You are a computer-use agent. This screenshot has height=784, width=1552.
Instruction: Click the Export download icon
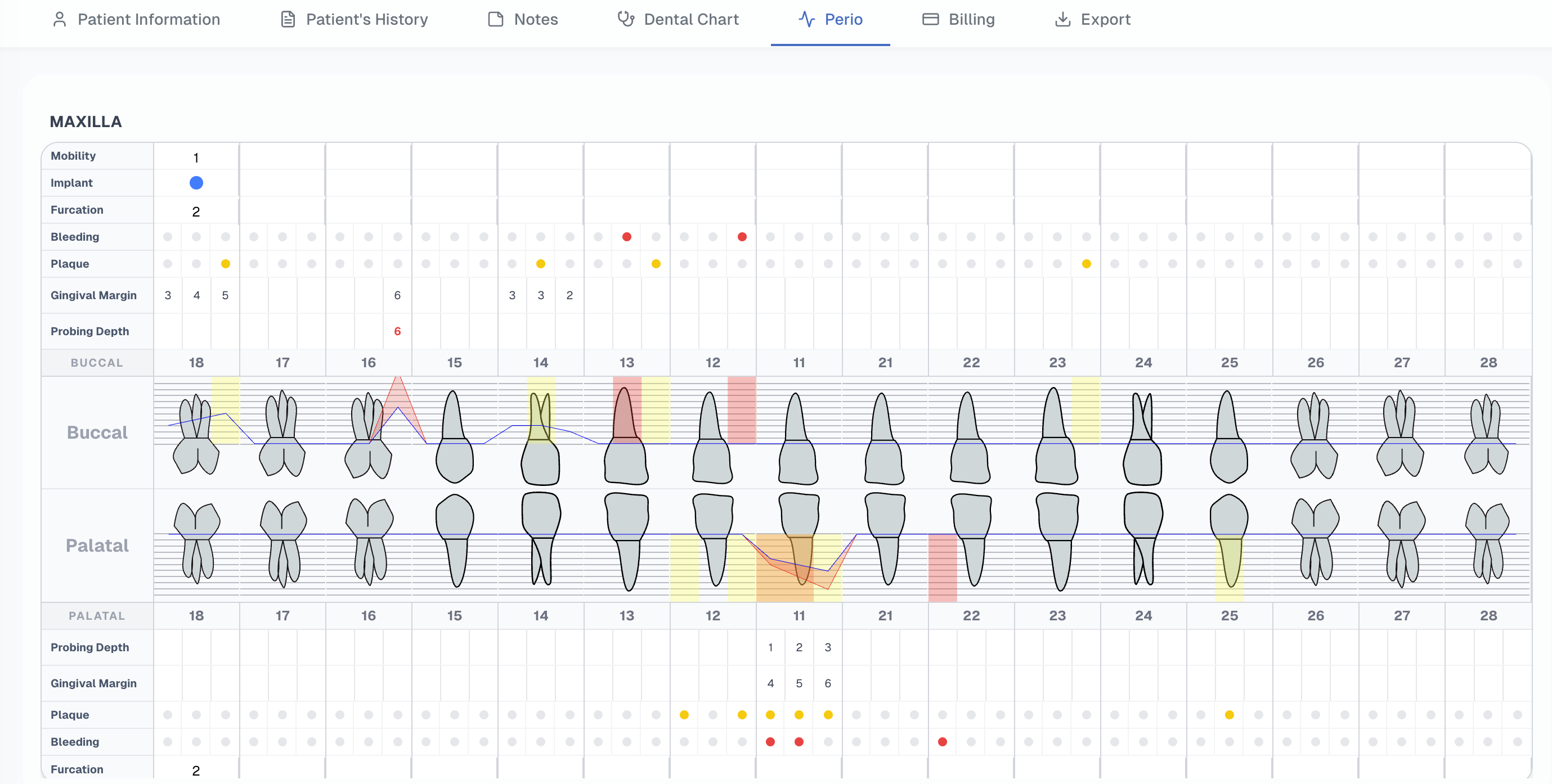tap(1063, 19)
